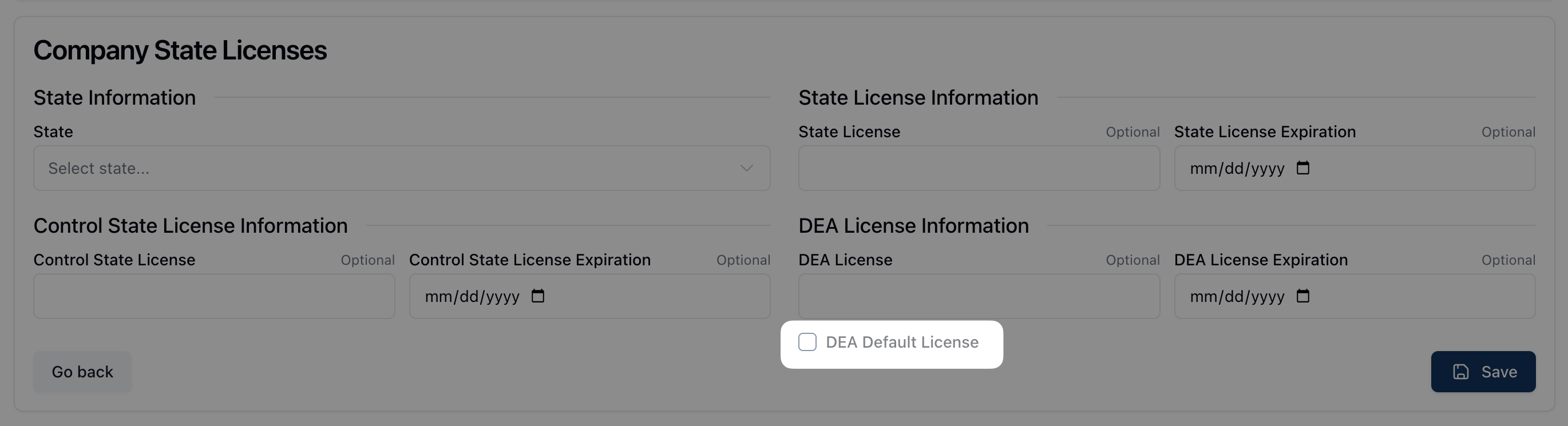Focus the Control State License text field
The height and width of the screenshot is (426, 1568).
pyautogui.click(x=213, y=296)
